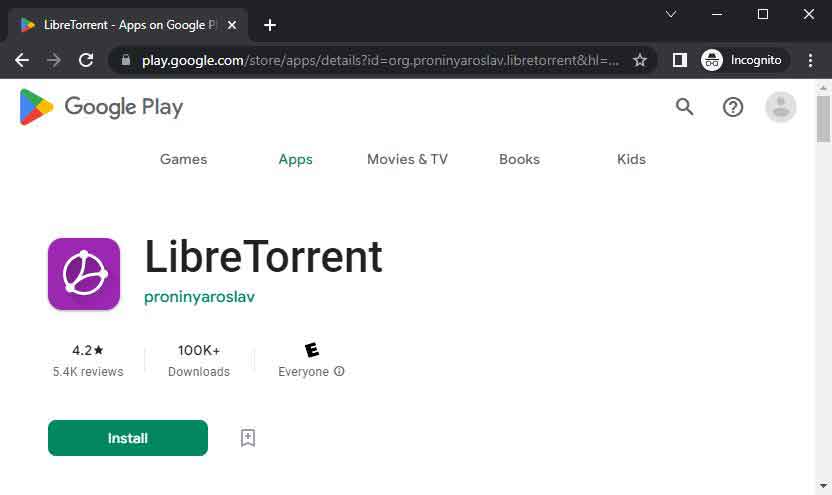
Task: Close the LibreTorrent browser tab
Action: tap(232, 25)
